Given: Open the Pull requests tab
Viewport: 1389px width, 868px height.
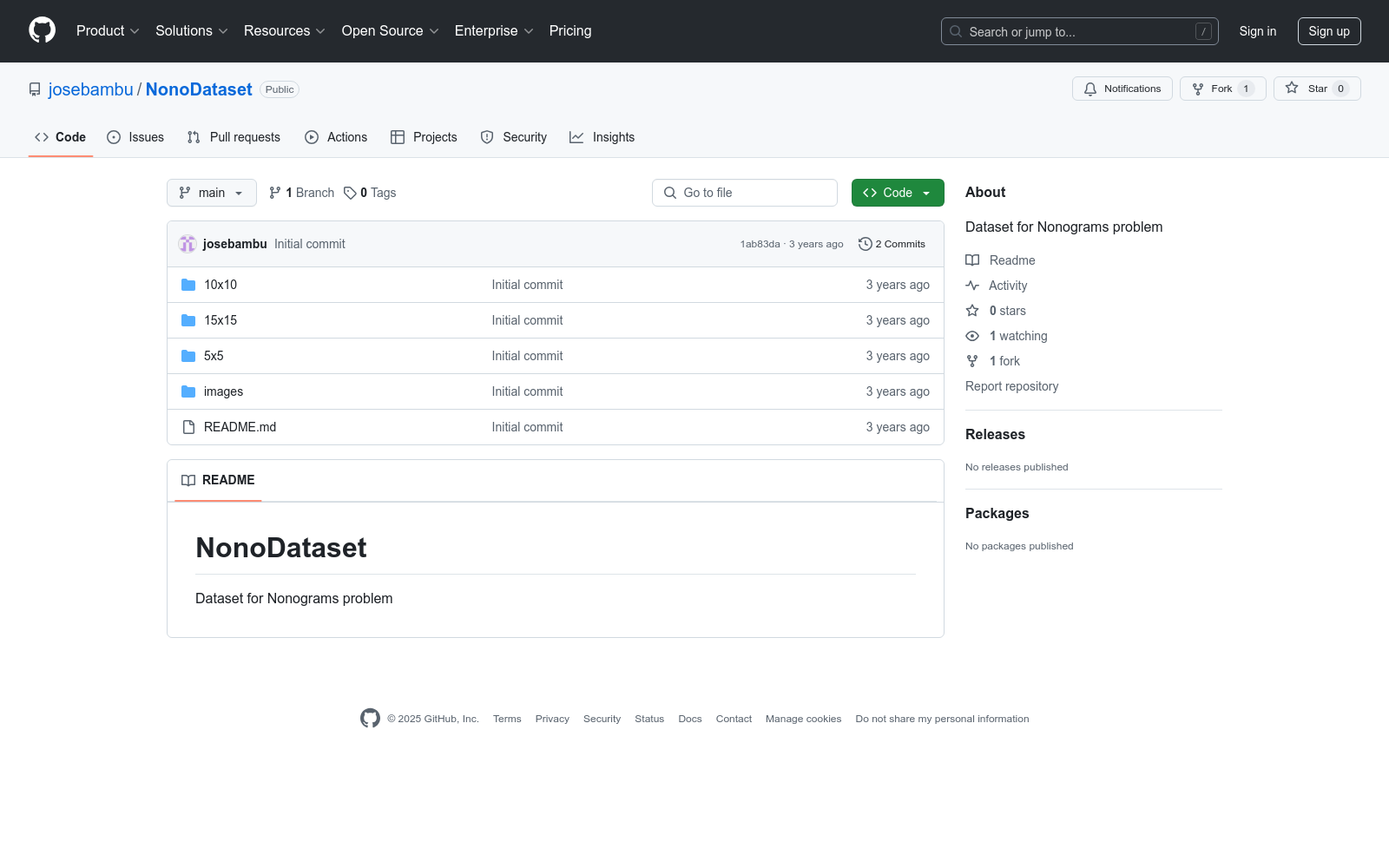Looking at the screenshot, I should (234, 137).
